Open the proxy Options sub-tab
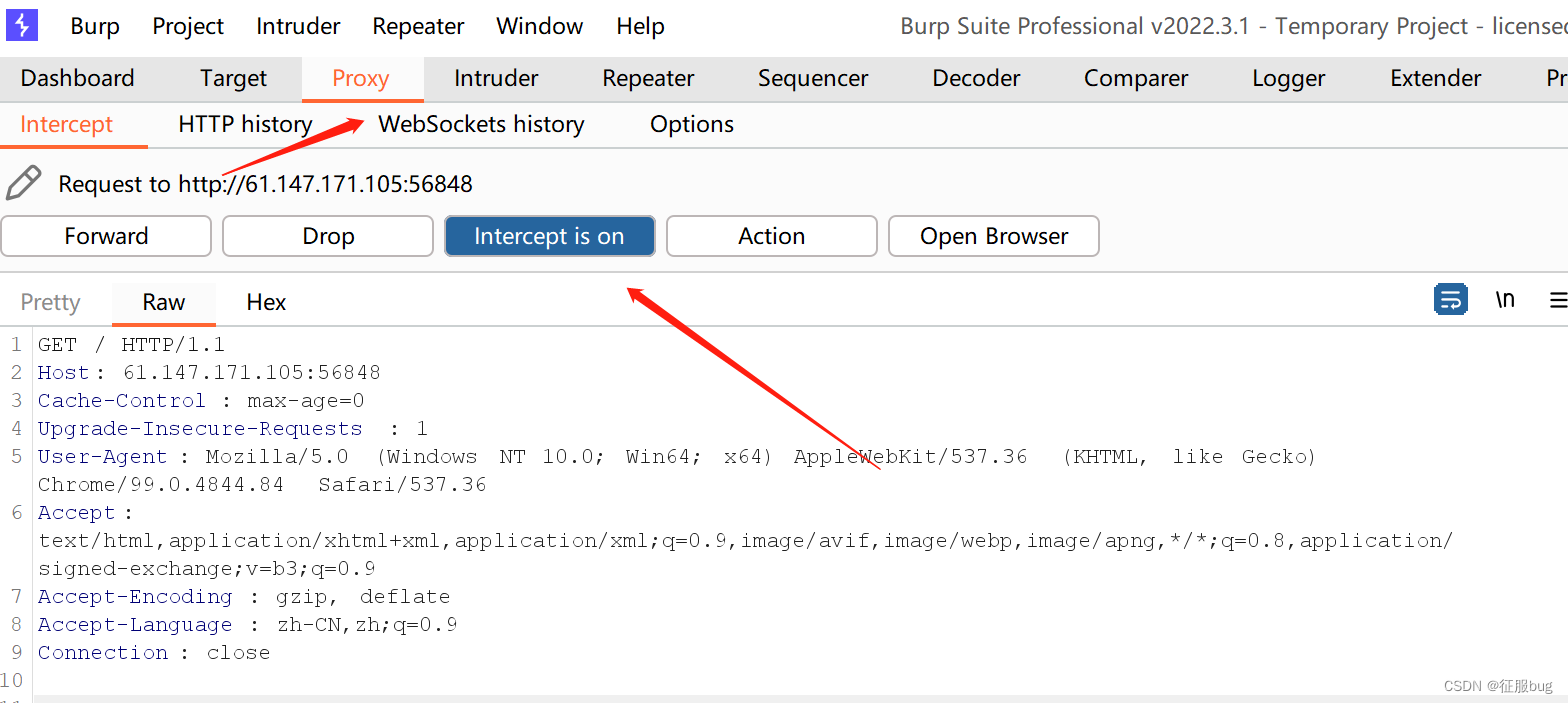 (x=692, y=125)
